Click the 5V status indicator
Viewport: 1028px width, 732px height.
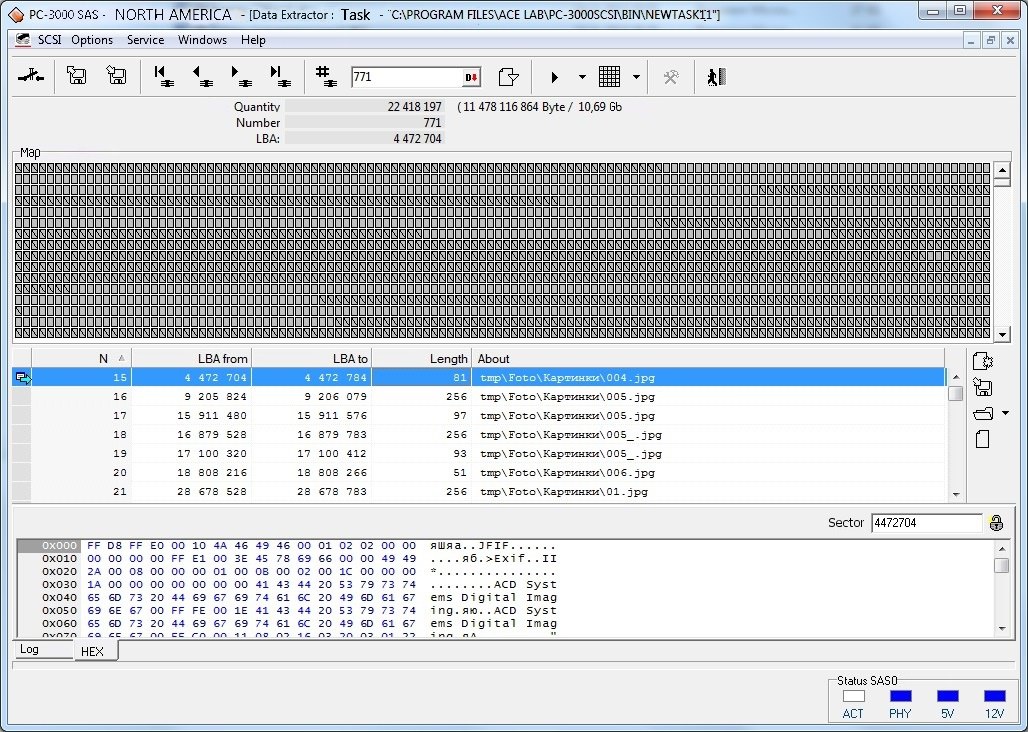tap(947, 697)
